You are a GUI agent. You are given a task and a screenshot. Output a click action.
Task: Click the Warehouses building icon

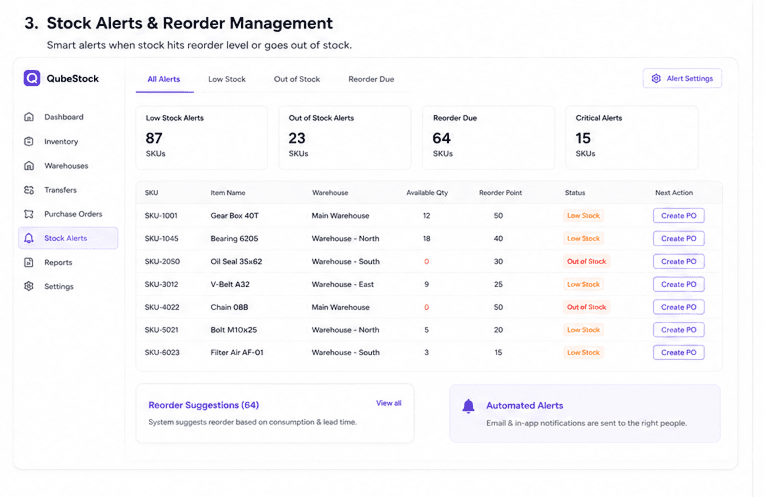point(29,166)
